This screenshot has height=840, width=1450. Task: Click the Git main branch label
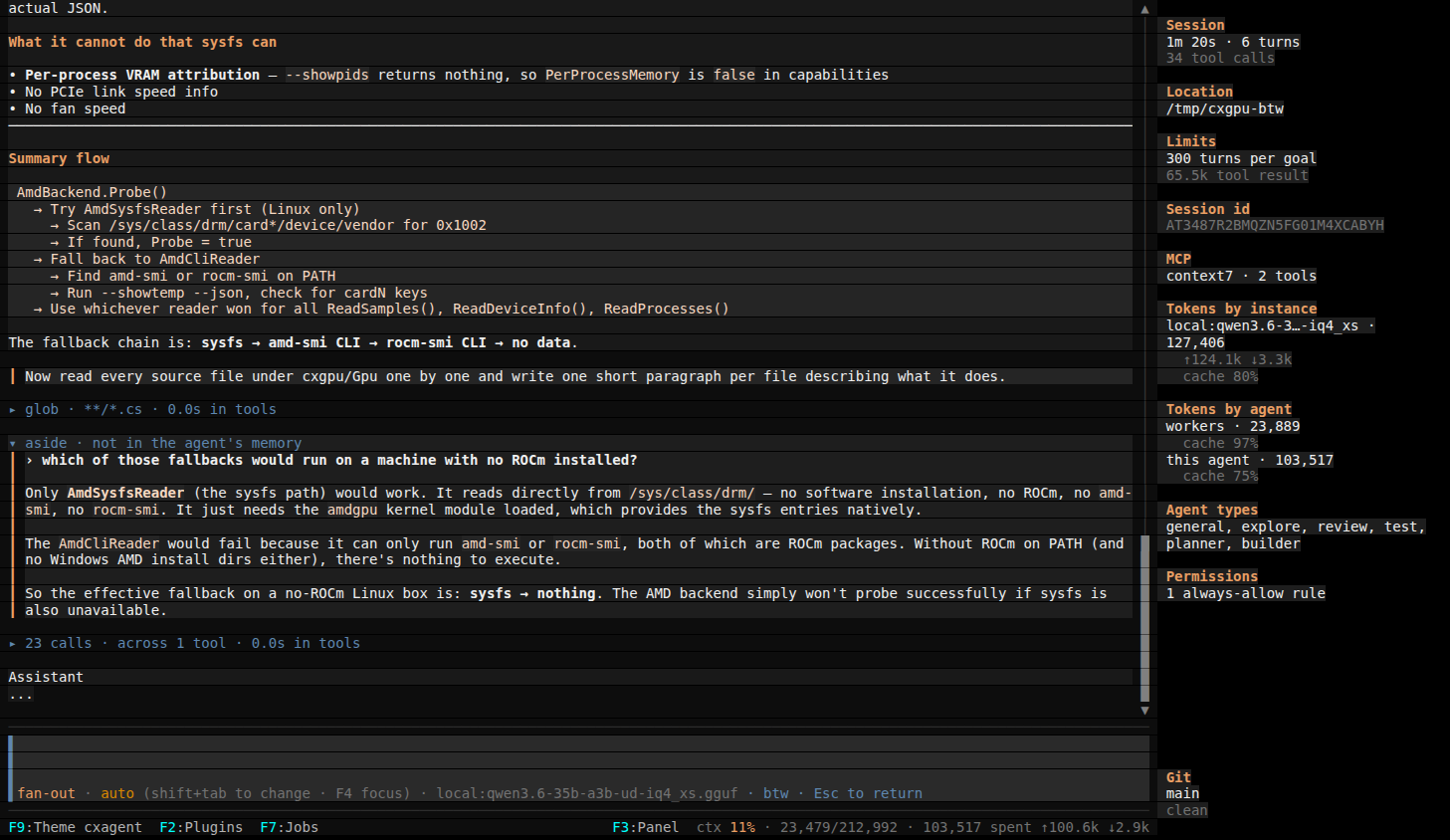(x=1182, y=793)
